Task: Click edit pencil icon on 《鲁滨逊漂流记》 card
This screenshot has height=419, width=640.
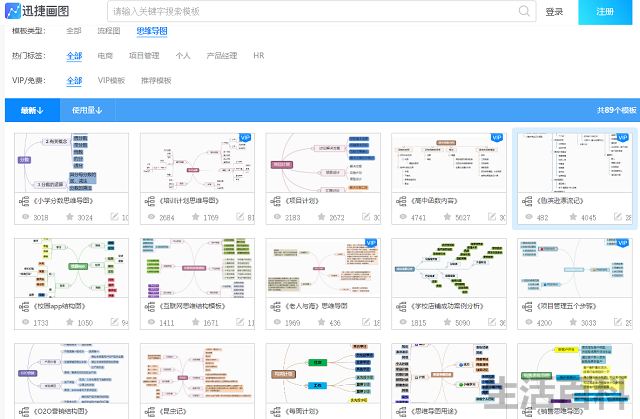Action: (618, 217)
